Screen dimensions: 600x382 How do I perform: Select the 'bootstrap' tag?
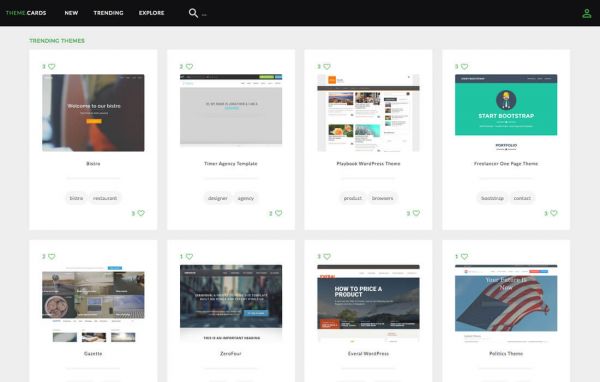coord(492,198)
